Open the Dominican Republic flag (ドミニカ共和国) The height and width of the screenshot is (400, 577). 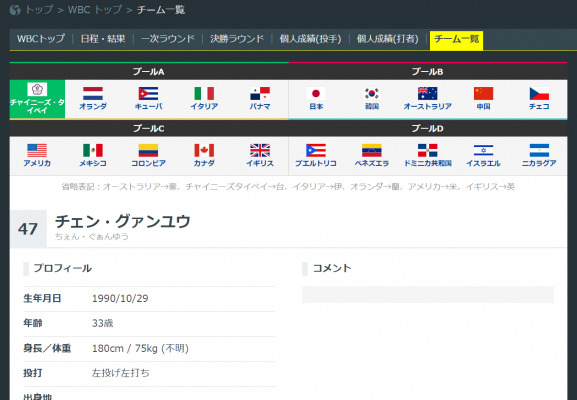coord(428,150)
